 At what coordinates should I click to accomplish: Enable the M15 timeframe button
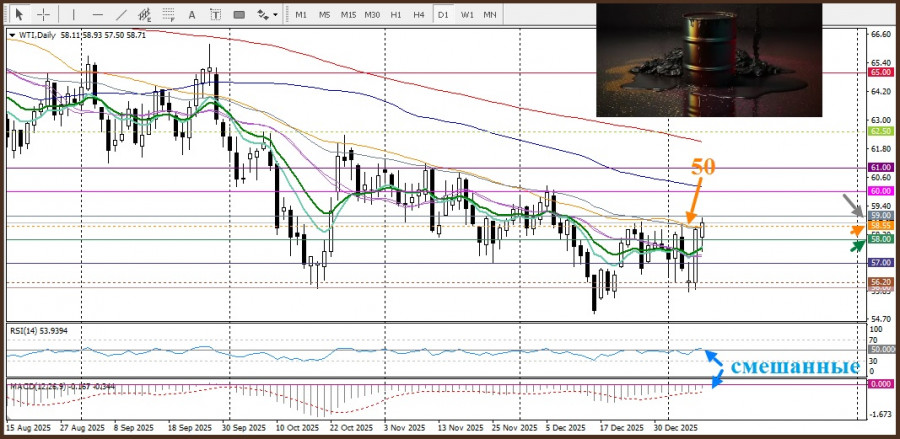coord(348,15)
